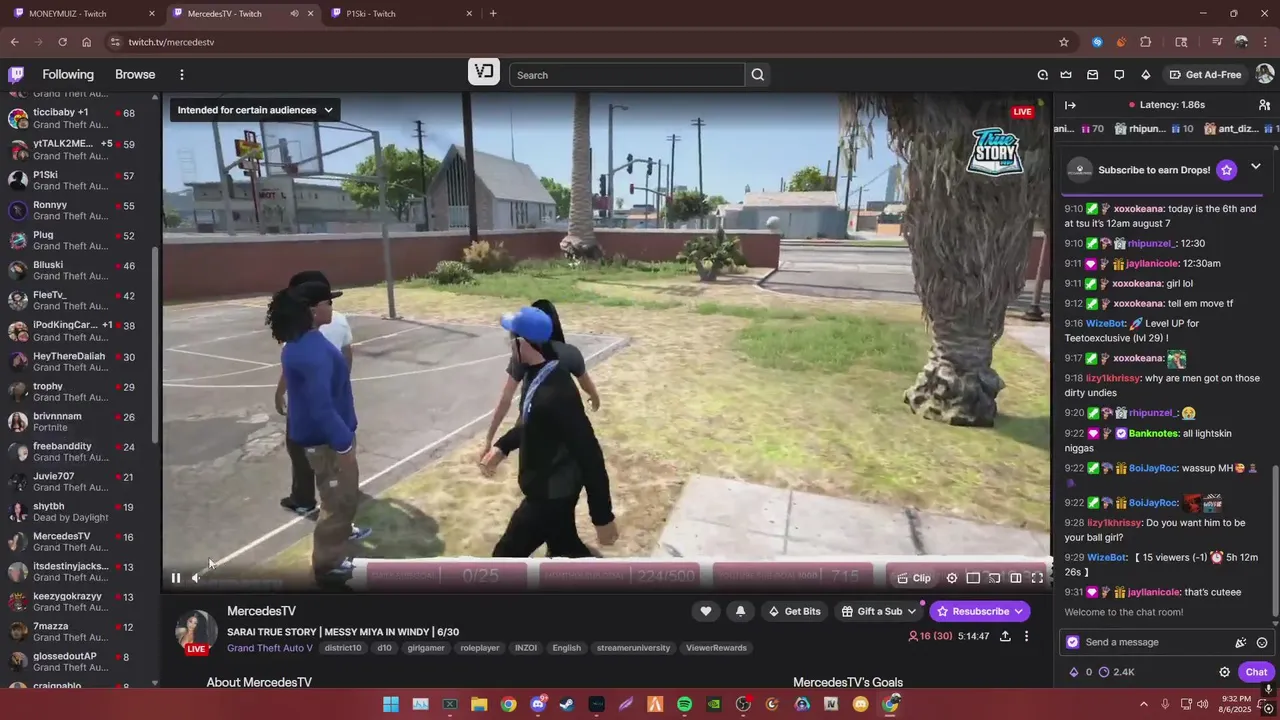Click the Get Bits button
1280x720 pixels.
click(x=794, y=611)
